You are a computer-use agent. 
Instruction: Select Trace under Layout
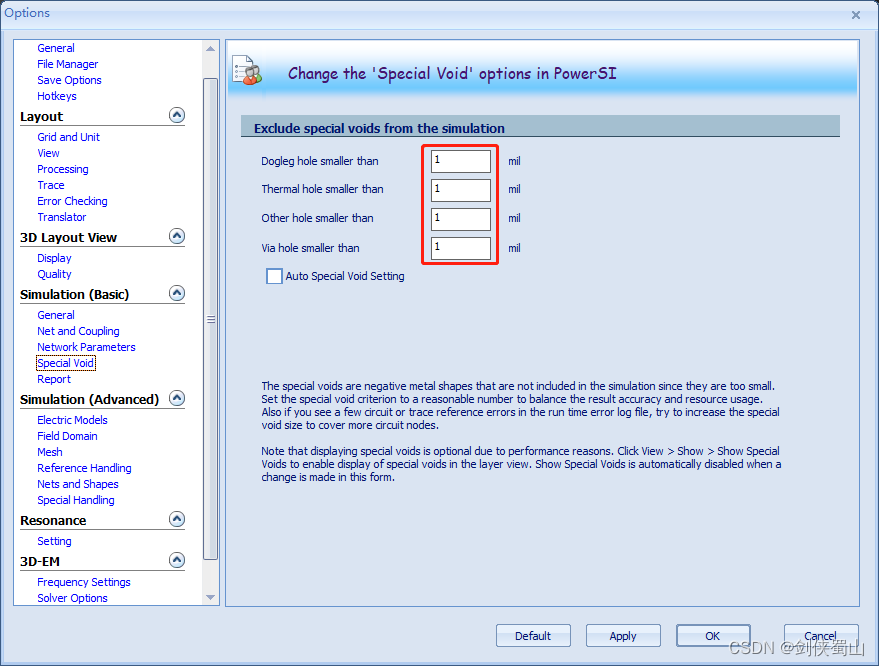point(50,185)
